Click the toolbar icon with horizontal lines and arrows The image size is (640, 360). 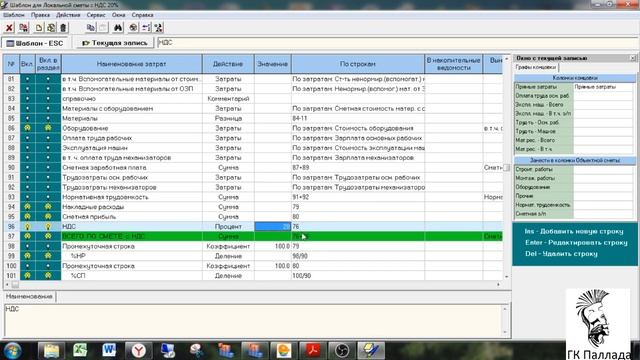click(146, 28)
